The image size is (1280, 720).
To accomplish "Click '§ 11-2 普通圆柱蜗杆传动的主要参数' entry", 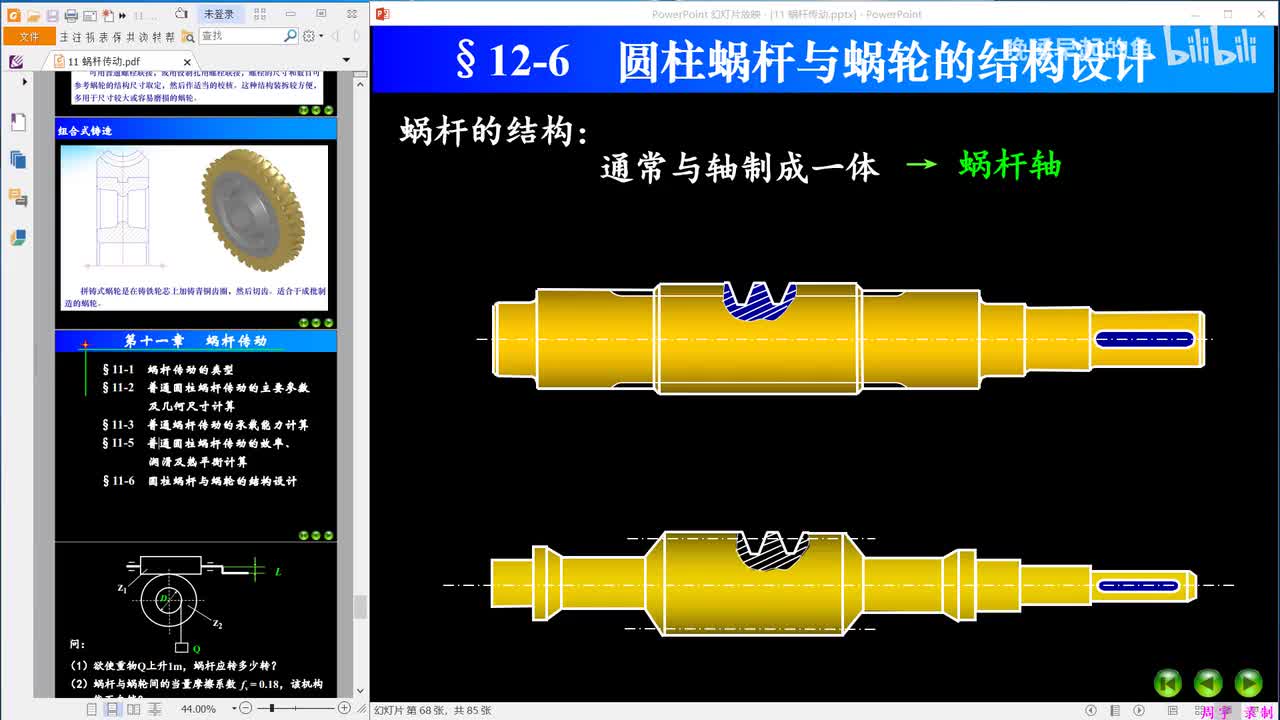I will coord(206,388).
